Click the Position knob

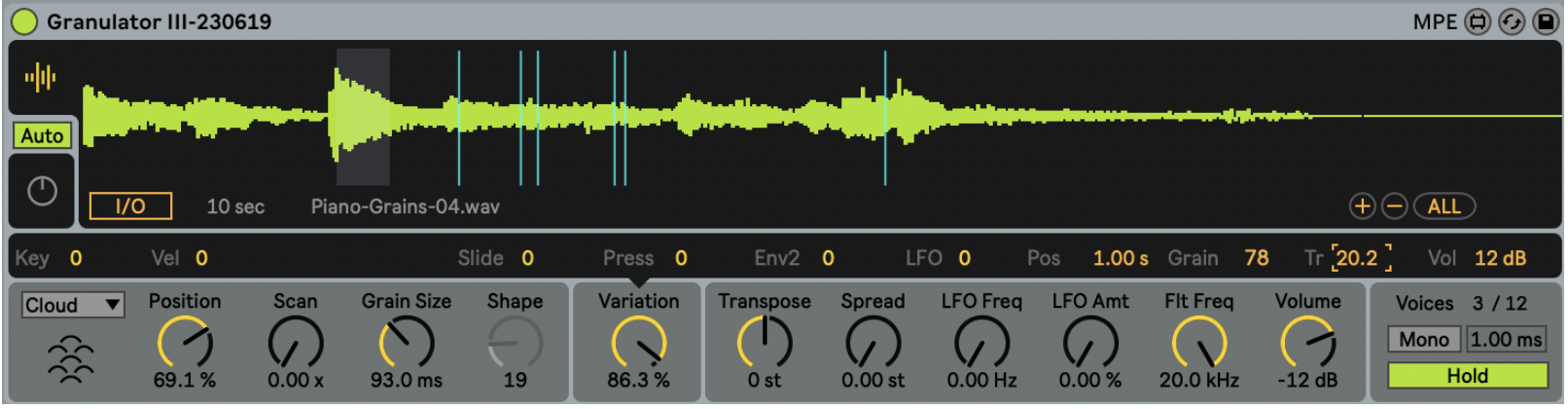(185, 343)
